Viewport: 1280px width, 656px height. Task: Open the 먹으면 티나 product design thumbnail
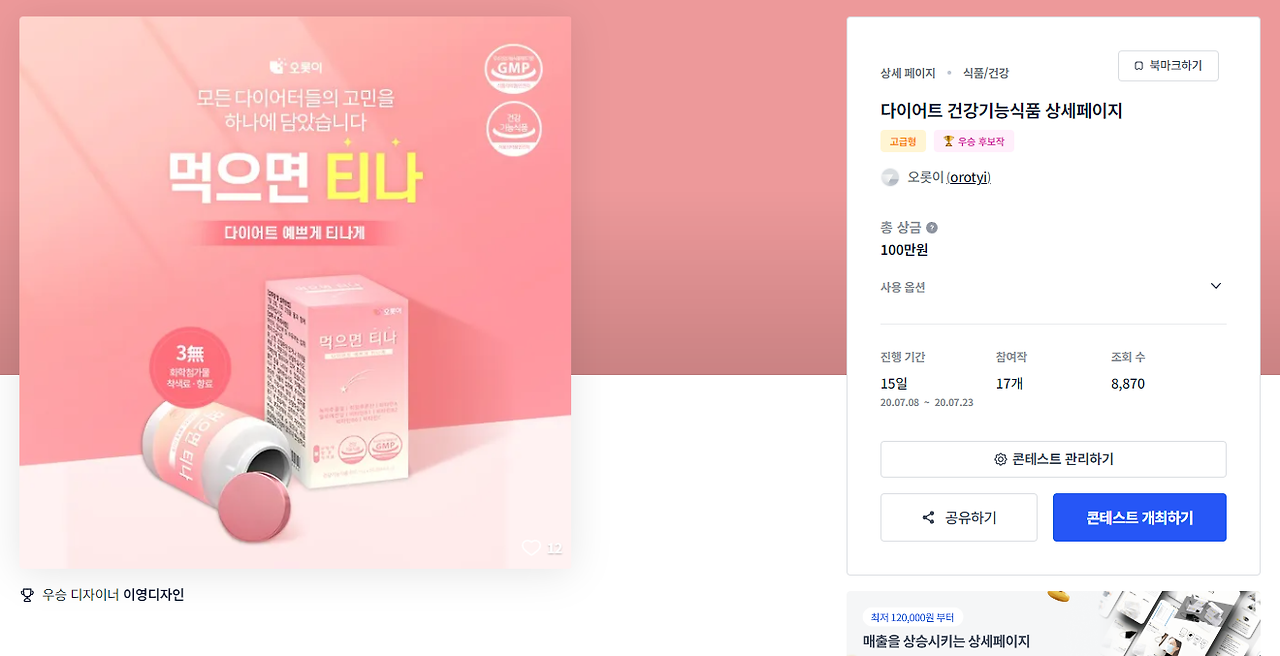pyautogui.click(x=295, y=292)
